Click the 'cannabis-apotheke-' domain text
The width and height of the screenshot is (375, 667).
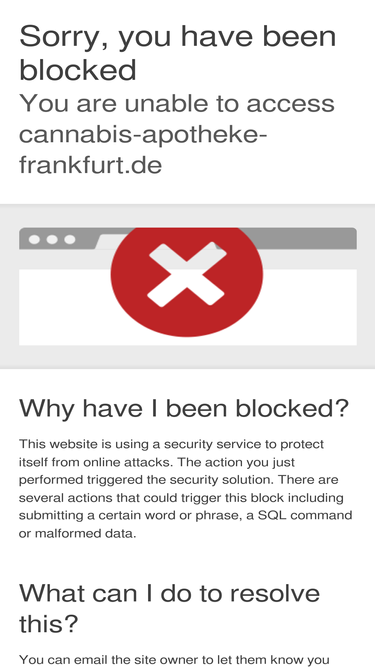(x=143, y=136)
